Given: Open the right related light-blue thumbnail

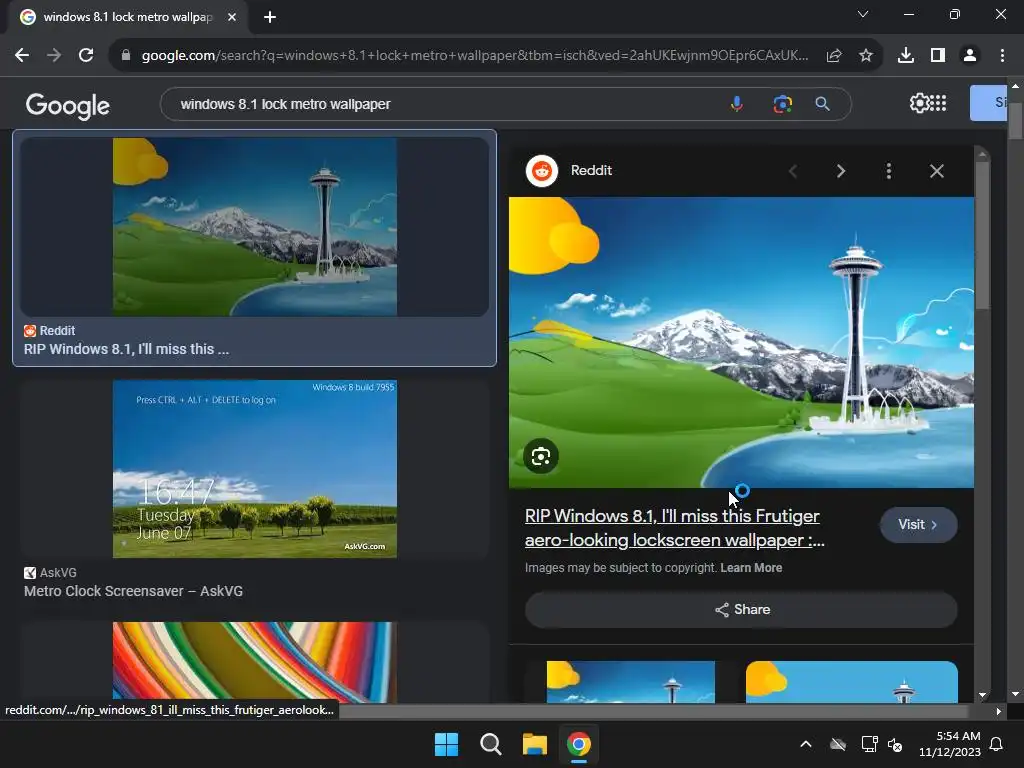Looking at the screenshot, I should click(852, 682).
